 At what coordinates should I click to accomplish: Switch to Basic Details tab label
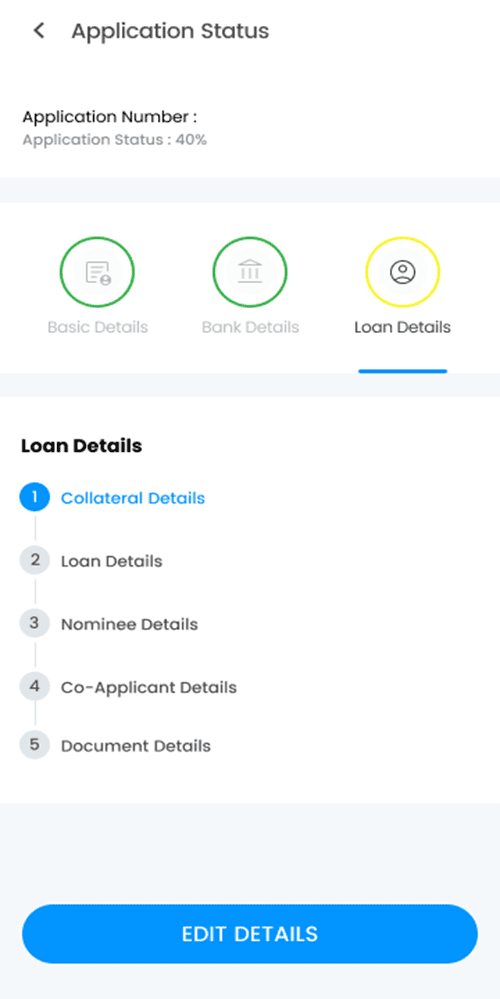[x=97, y=327]
